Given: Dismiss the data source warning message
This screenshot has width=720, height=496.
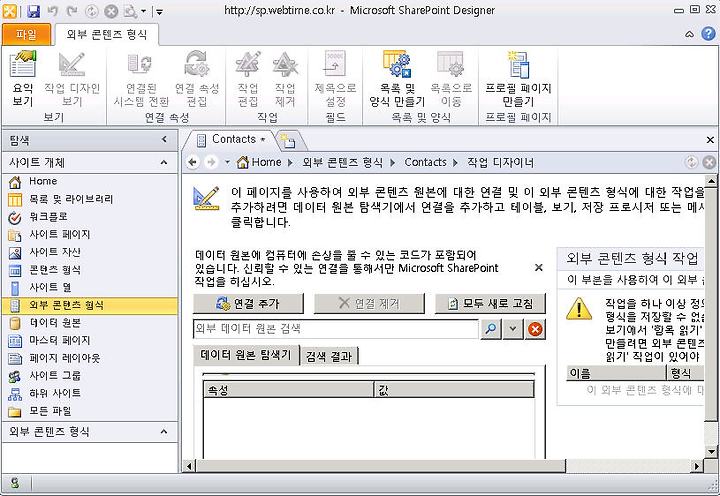Looking at the screenshot, I should tap(539, 267).
